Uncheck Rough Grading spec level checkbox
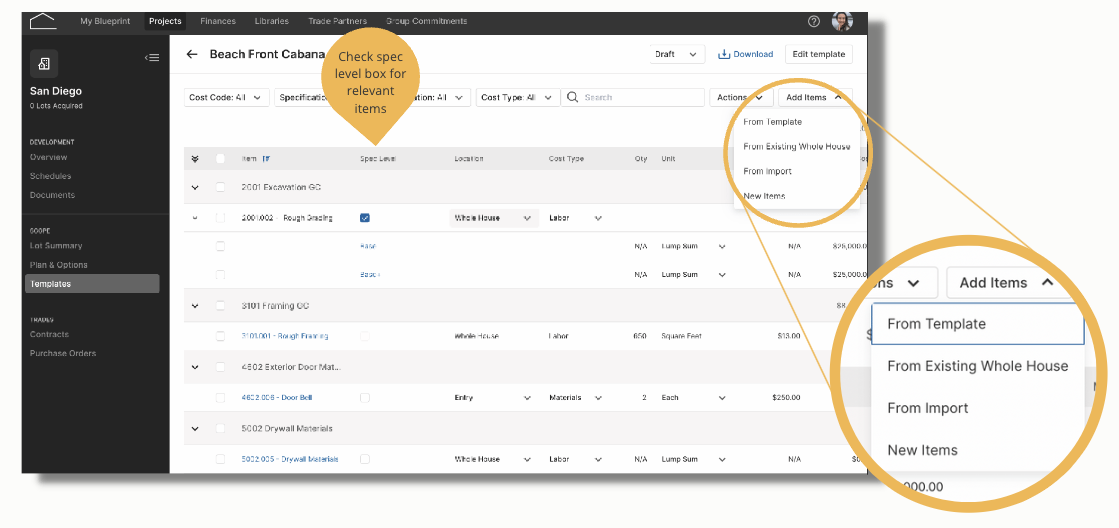1119x528 pixels. point(365,218)
